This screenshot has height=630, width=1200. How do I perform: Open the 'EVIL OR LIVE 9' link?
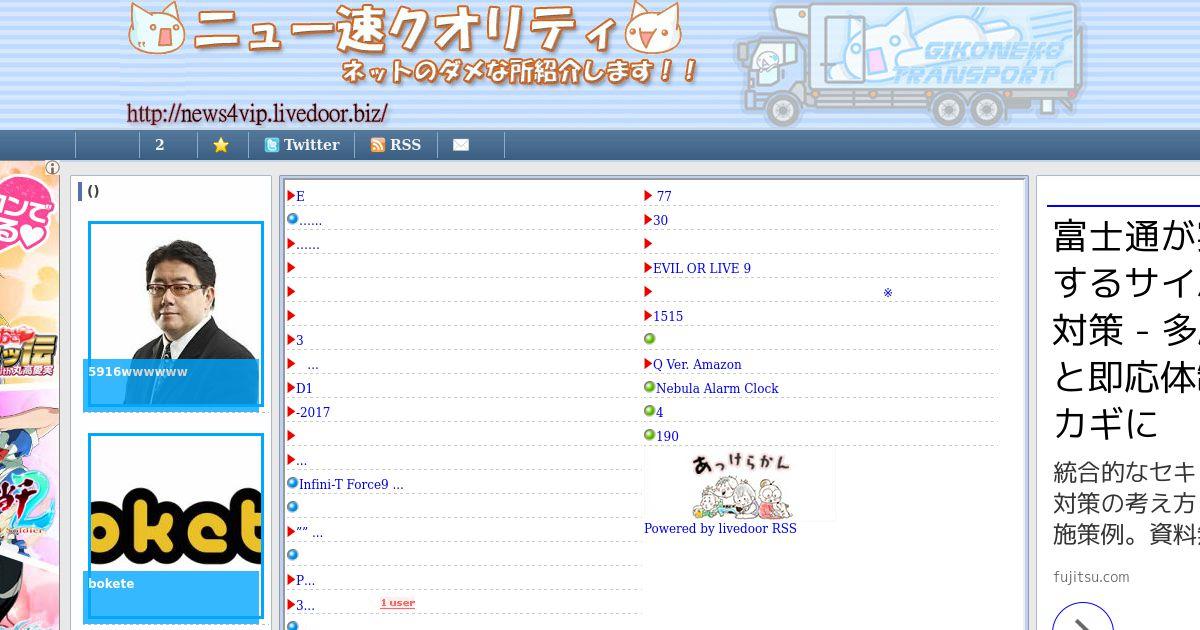point(702,268)
